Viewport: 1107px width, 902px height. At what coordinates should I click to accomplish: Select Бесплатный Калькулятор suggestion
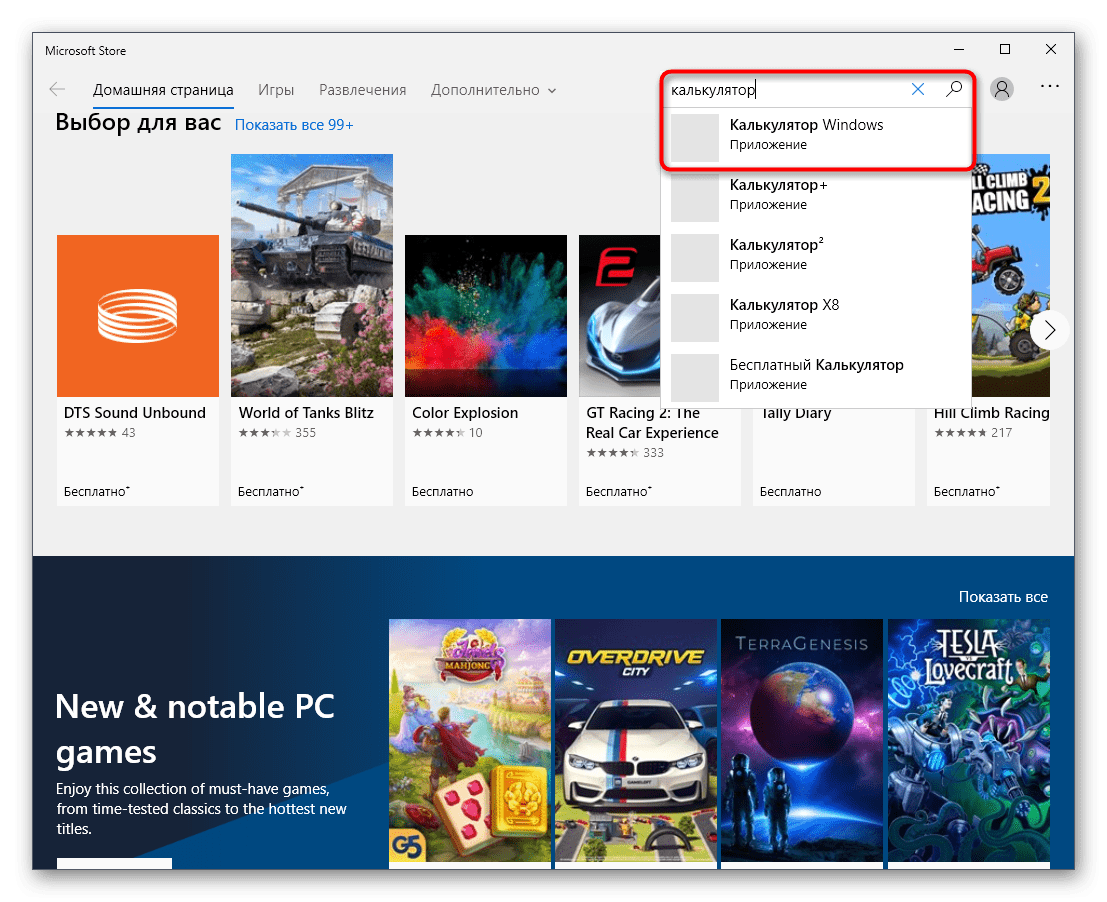pos(815,375)
